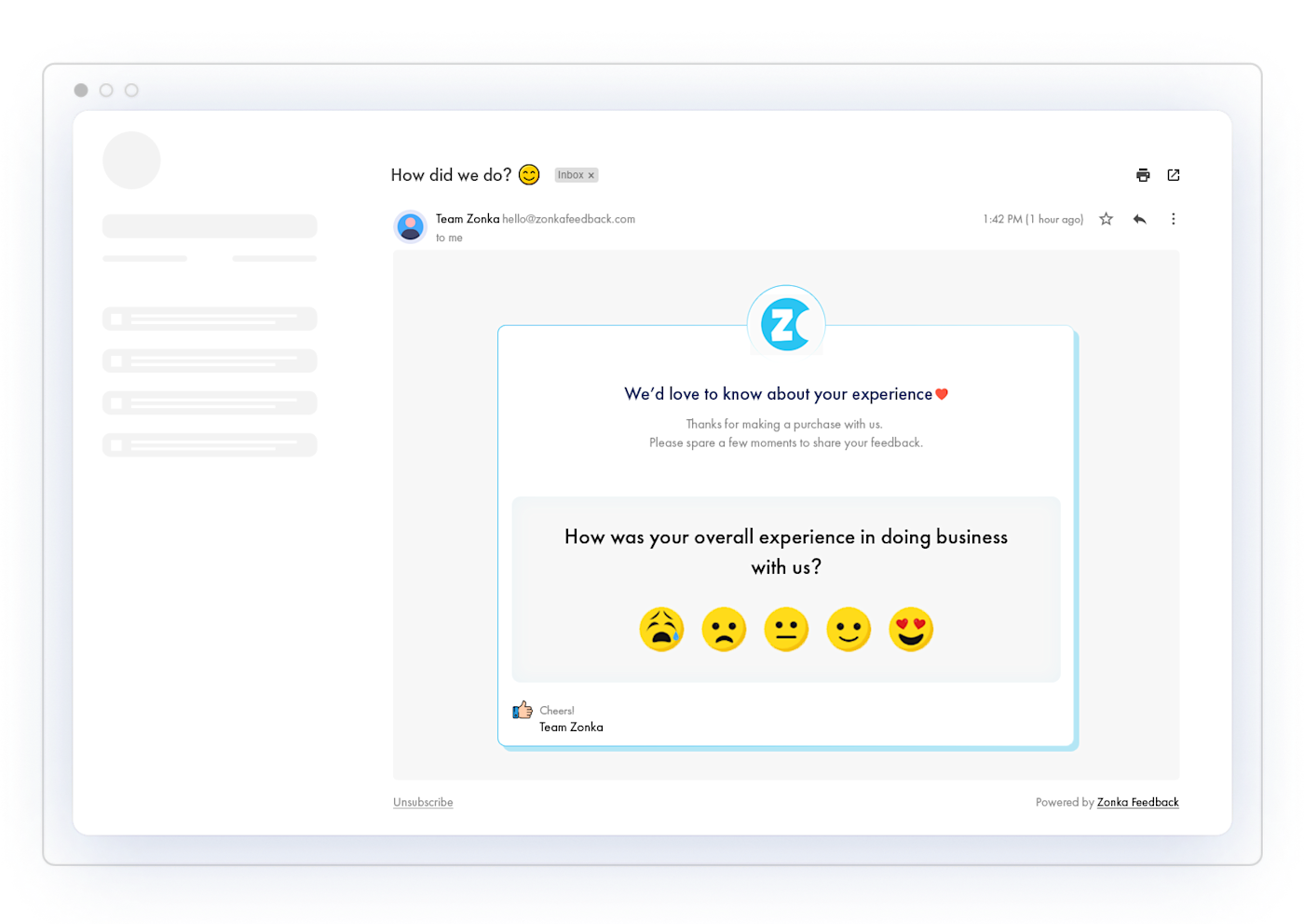Star the Team Zonka email
Screen dimensions: 1304x924
(1106, 219)
